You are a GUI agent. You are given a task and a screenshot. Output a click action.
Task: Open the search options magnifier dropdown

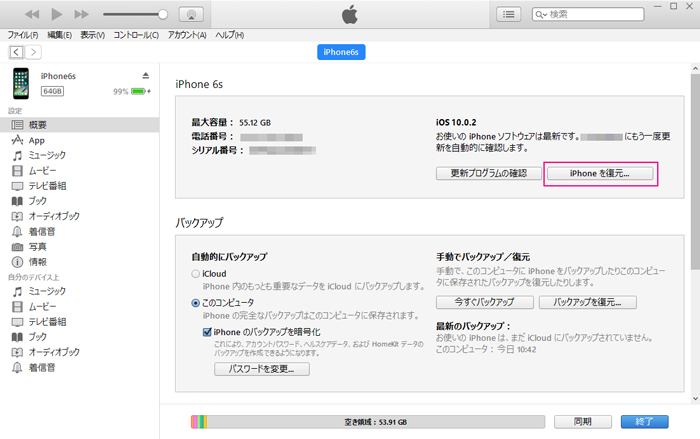pos(541,14)
